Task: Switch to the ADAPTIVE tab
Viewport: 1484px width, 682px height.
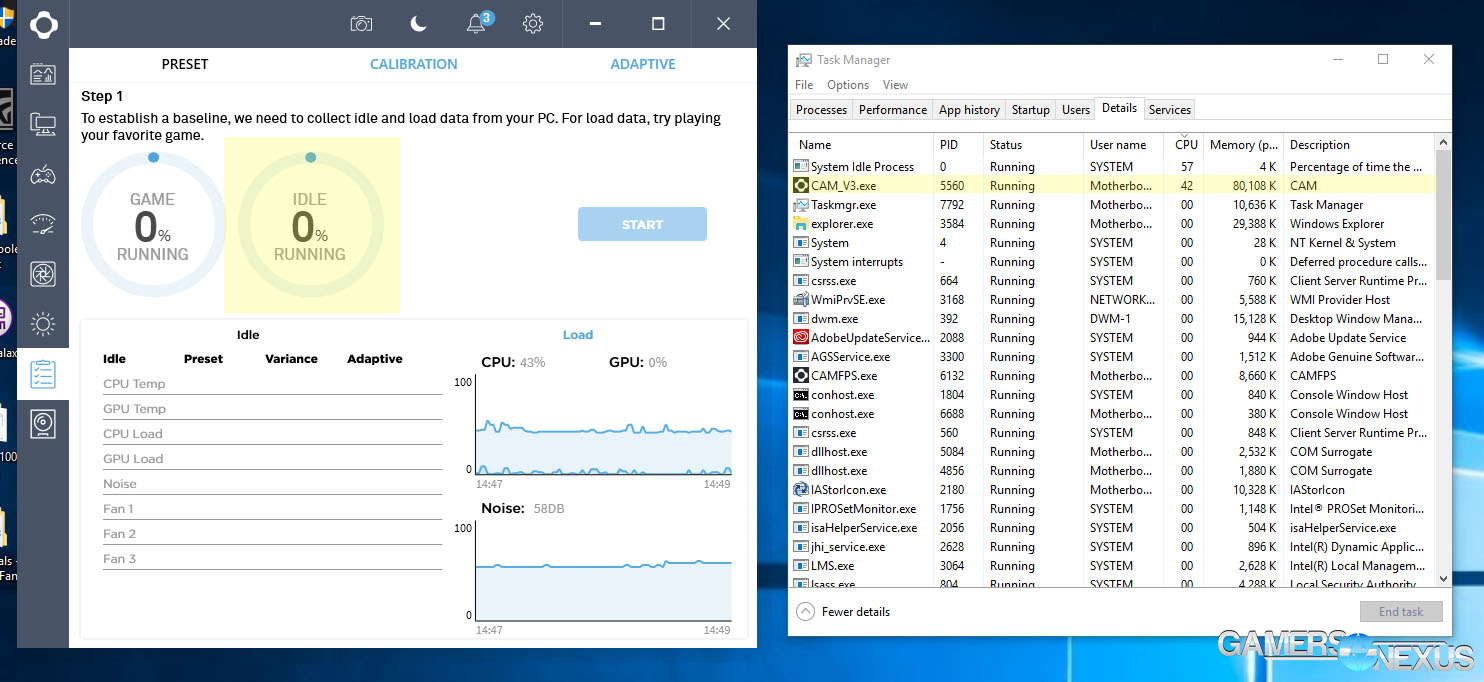Action: 643,64
